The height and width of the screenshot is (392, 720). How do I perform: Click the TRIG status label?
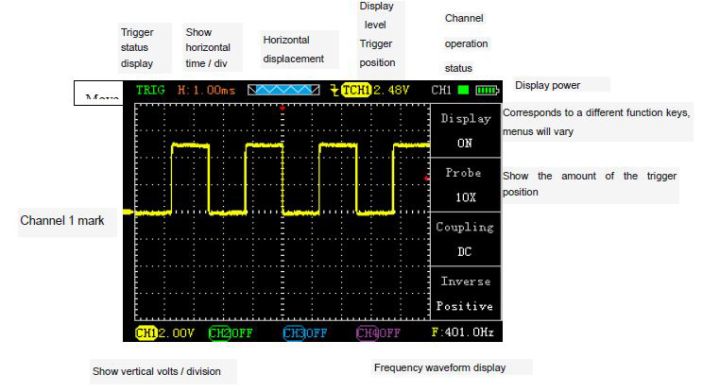click(x=150, y=90)
